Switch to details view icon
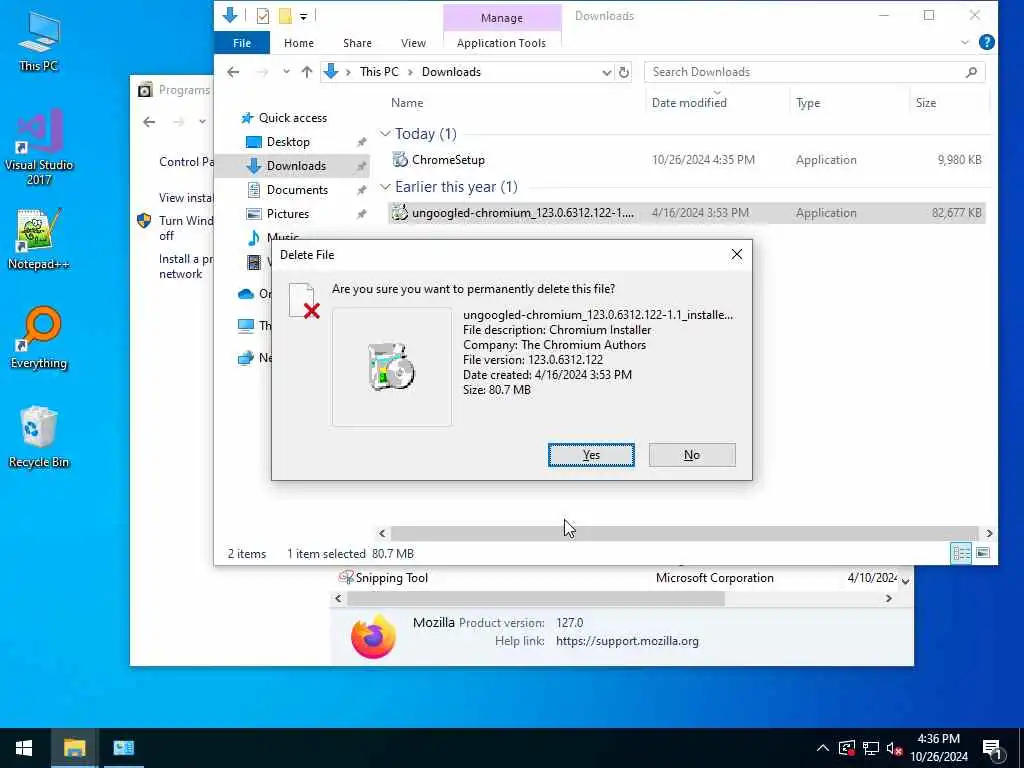Viewport: 1024px width, 768px height. pos(961,553)
